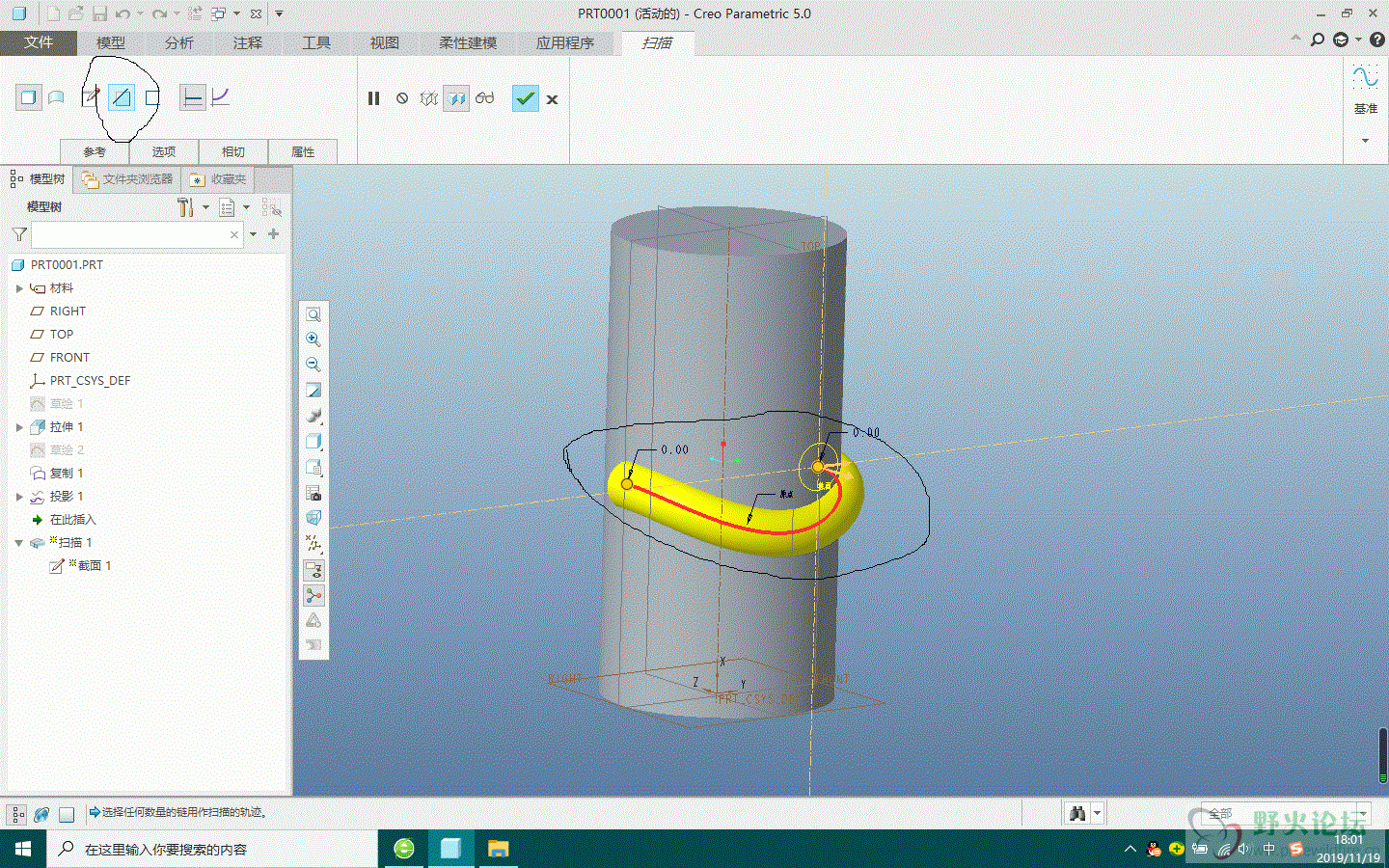The height and width of the screenshot is (868, 1389).
Task: Click the model tree search input field
Action: [x=137, y=234]
